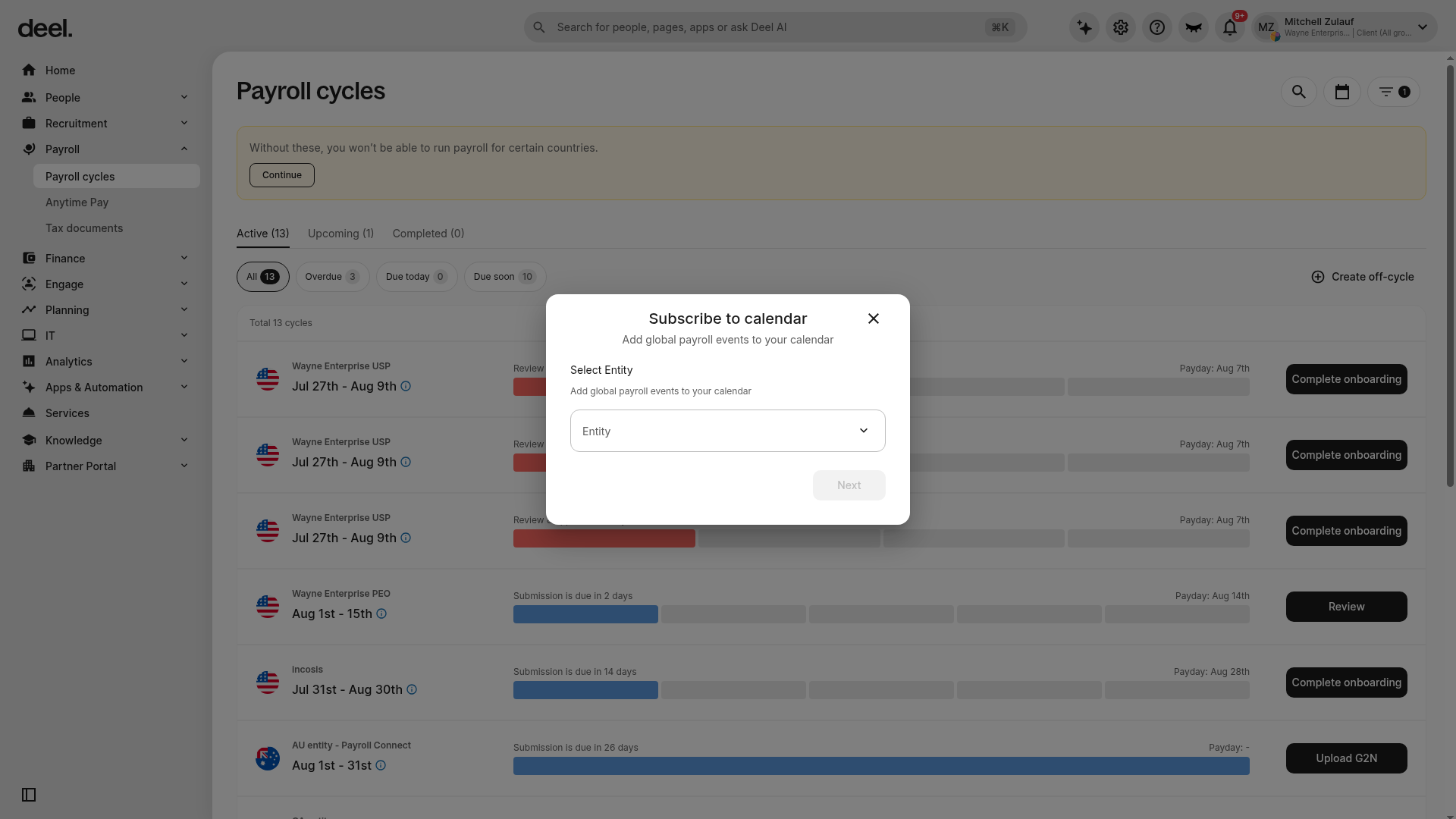Collapse the Payroll menu chevron

point(184,149)
